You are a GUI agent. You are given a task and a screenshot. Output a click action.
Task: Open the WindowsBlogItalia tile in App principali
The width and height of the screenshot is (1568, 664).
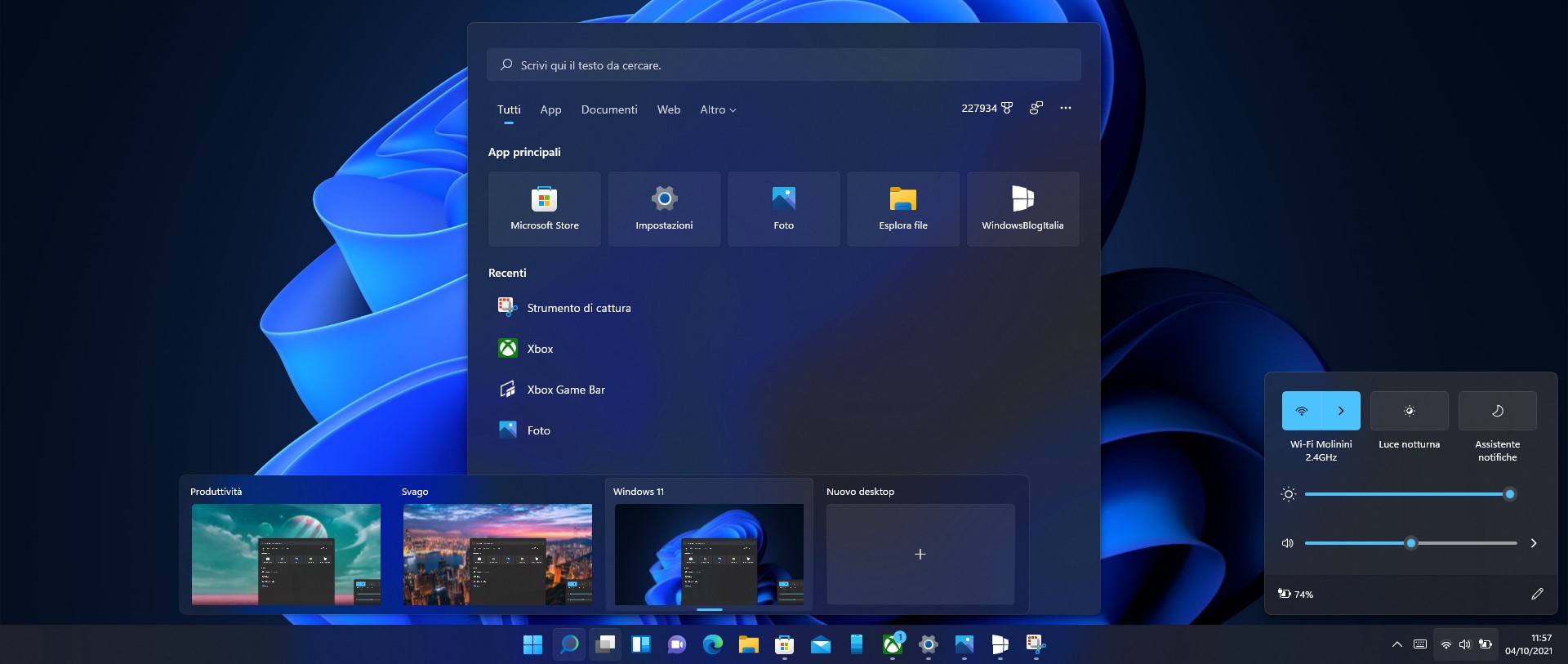(1023, 209)
